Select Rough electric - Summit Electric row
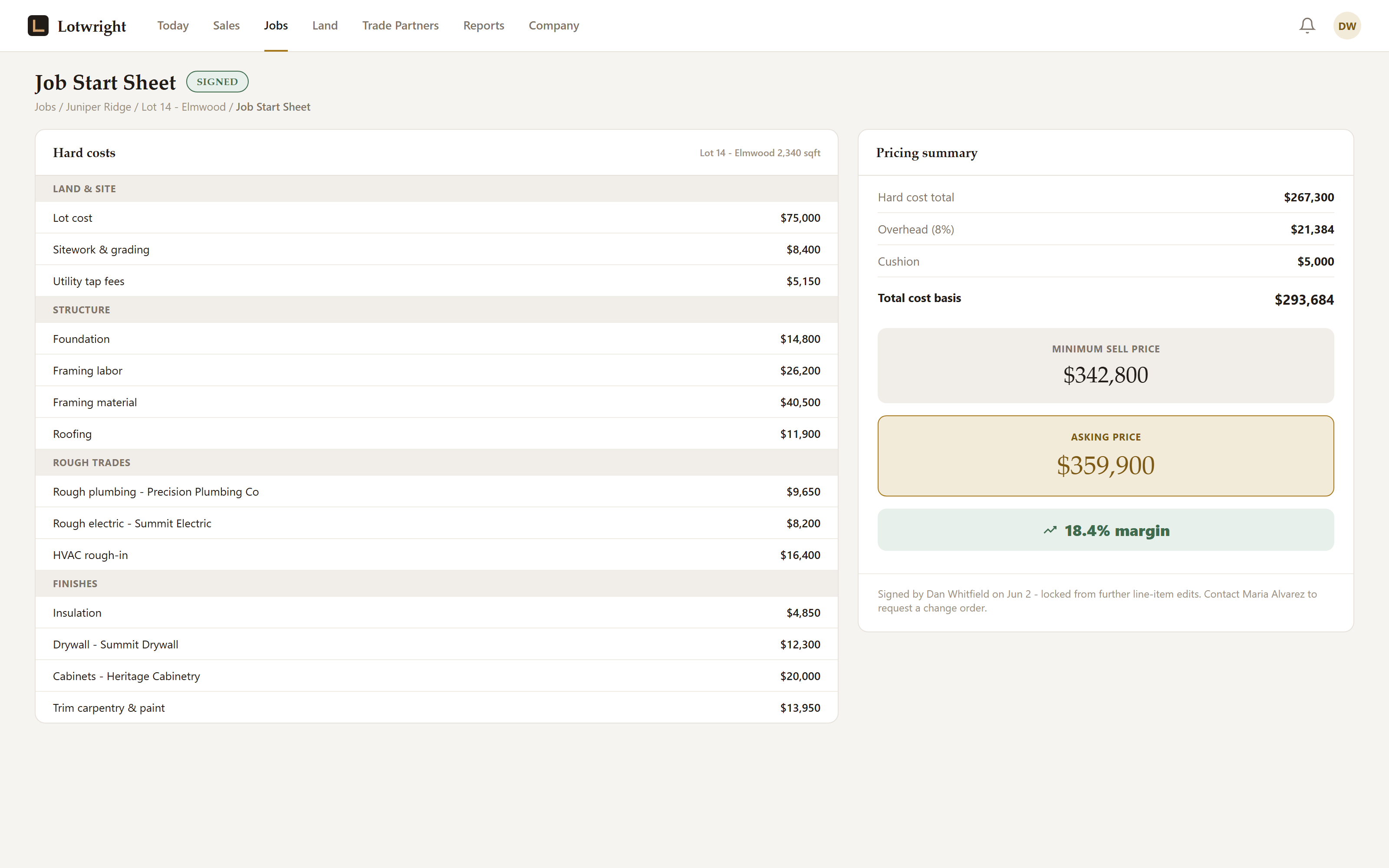This screenshot has width=1389, height=868. [436, 523]
